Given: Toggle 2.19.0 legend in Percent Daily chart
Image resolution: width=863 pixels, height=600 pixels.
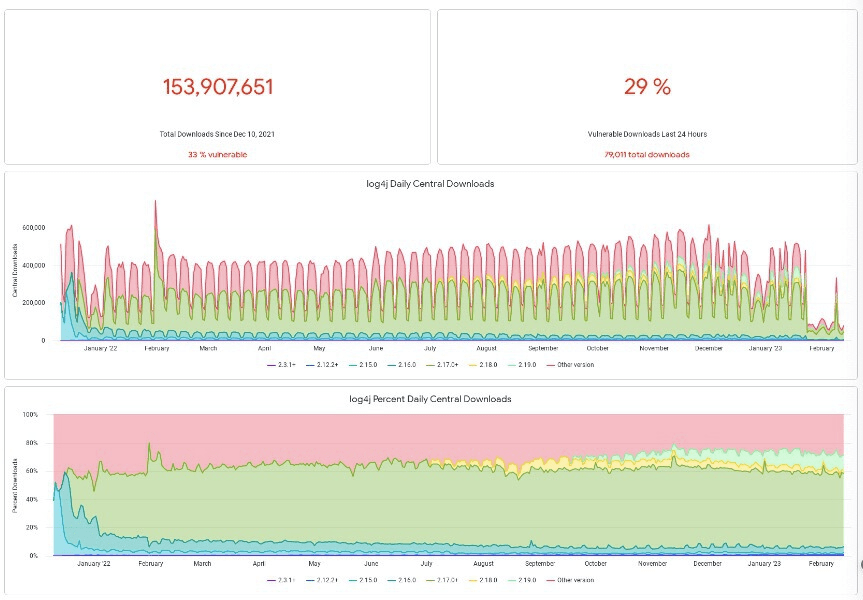Looking at the screenshot, I should pyautogui.click(x=522, y=580).
